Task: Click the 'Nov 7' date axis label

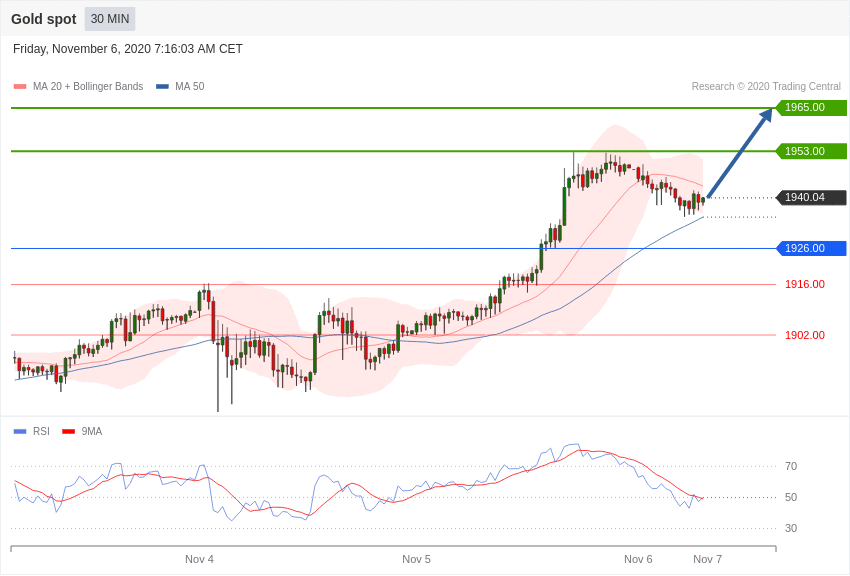Action: click(707, 559)
